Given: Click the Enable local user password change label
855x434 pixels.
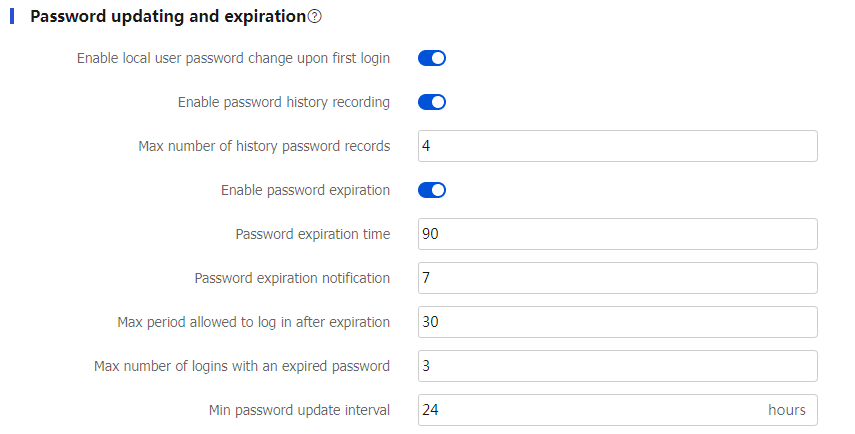Looking at the screenshot, I should (x=233, y=58).
